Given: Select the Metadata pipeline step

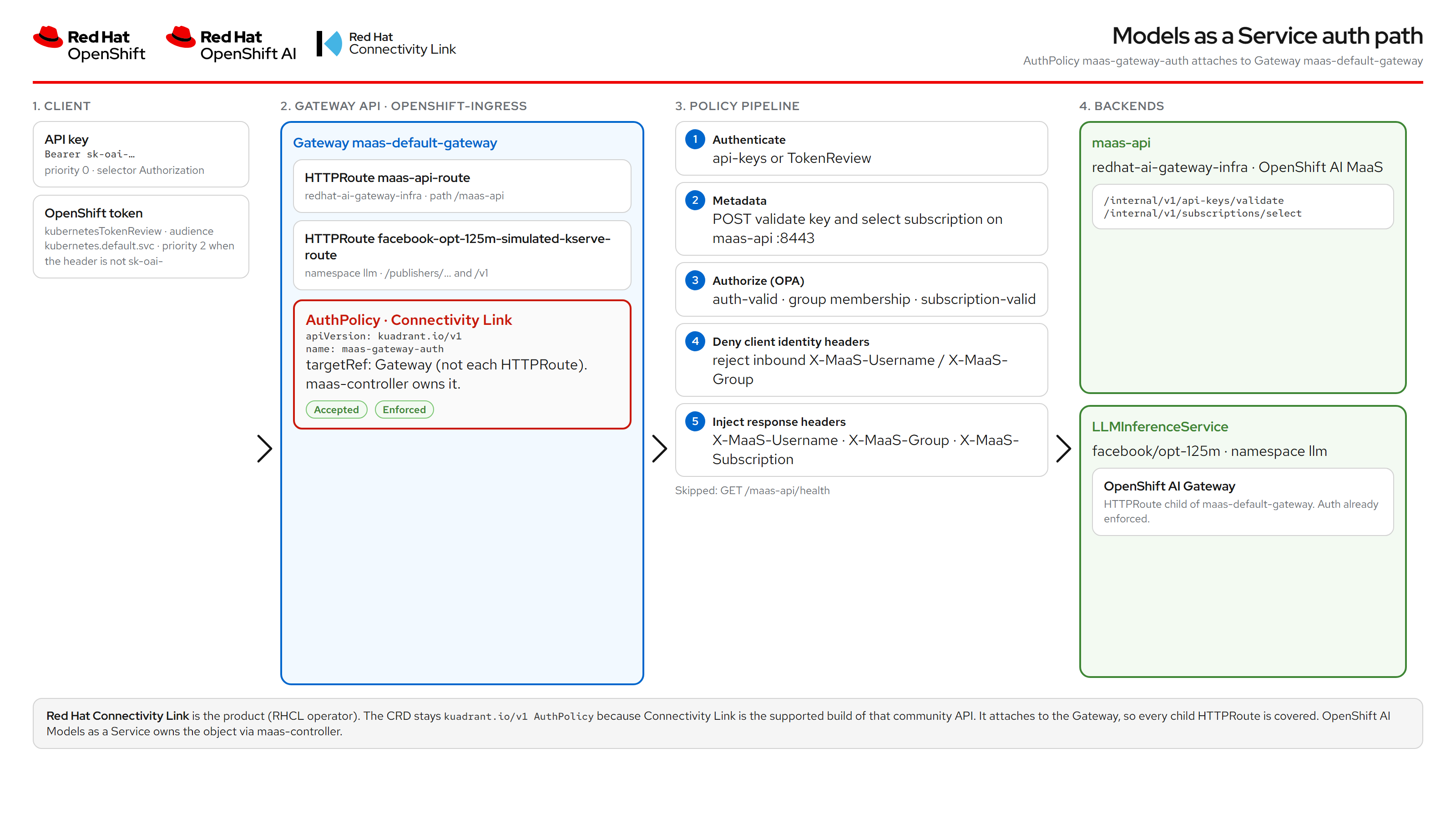Looking at the screenshot, I should coord(861,219).
